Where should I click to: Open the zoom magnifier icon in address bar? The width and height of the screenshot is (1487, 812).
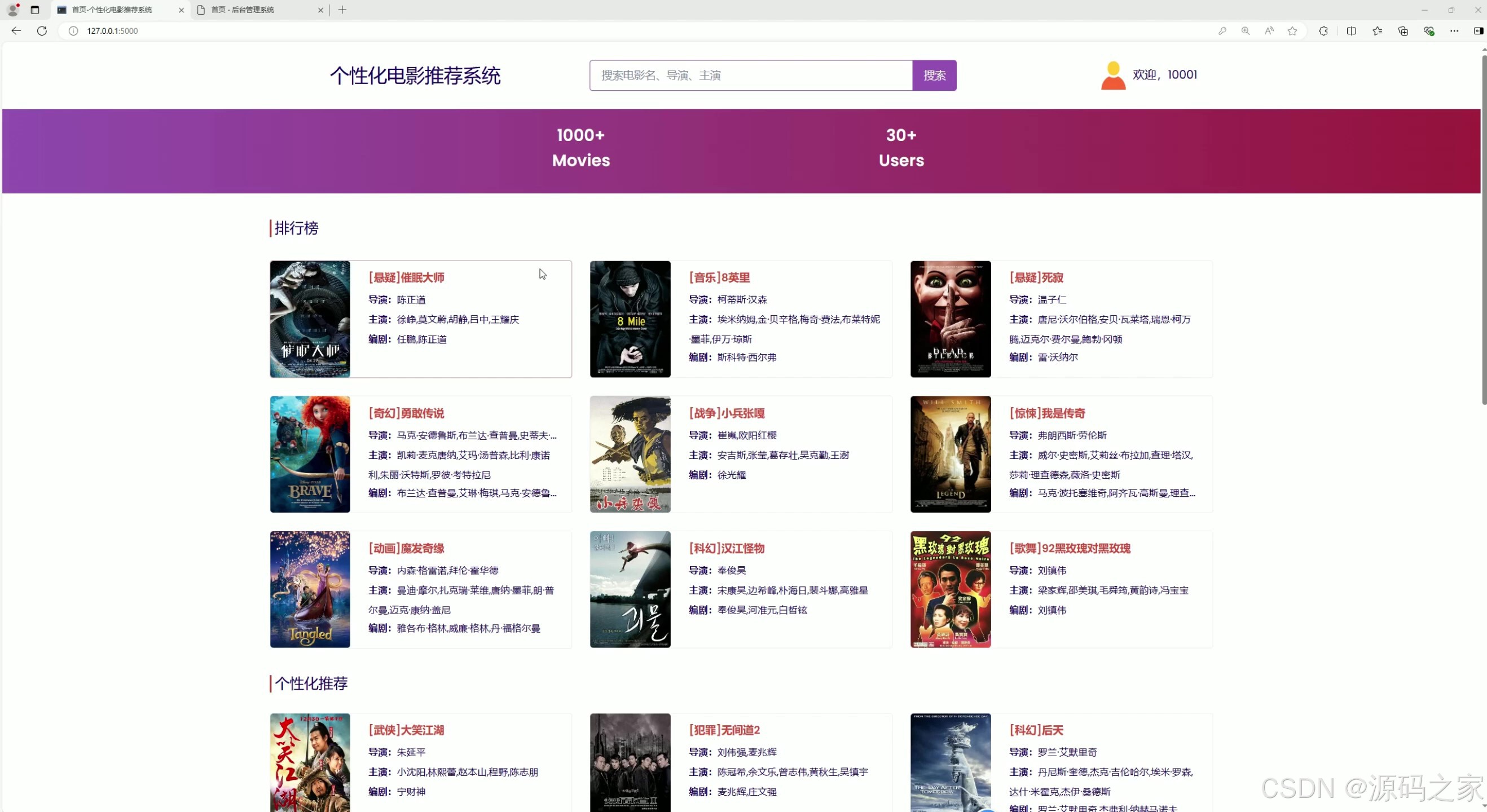pyautogui.click(x=1245, y=30)
